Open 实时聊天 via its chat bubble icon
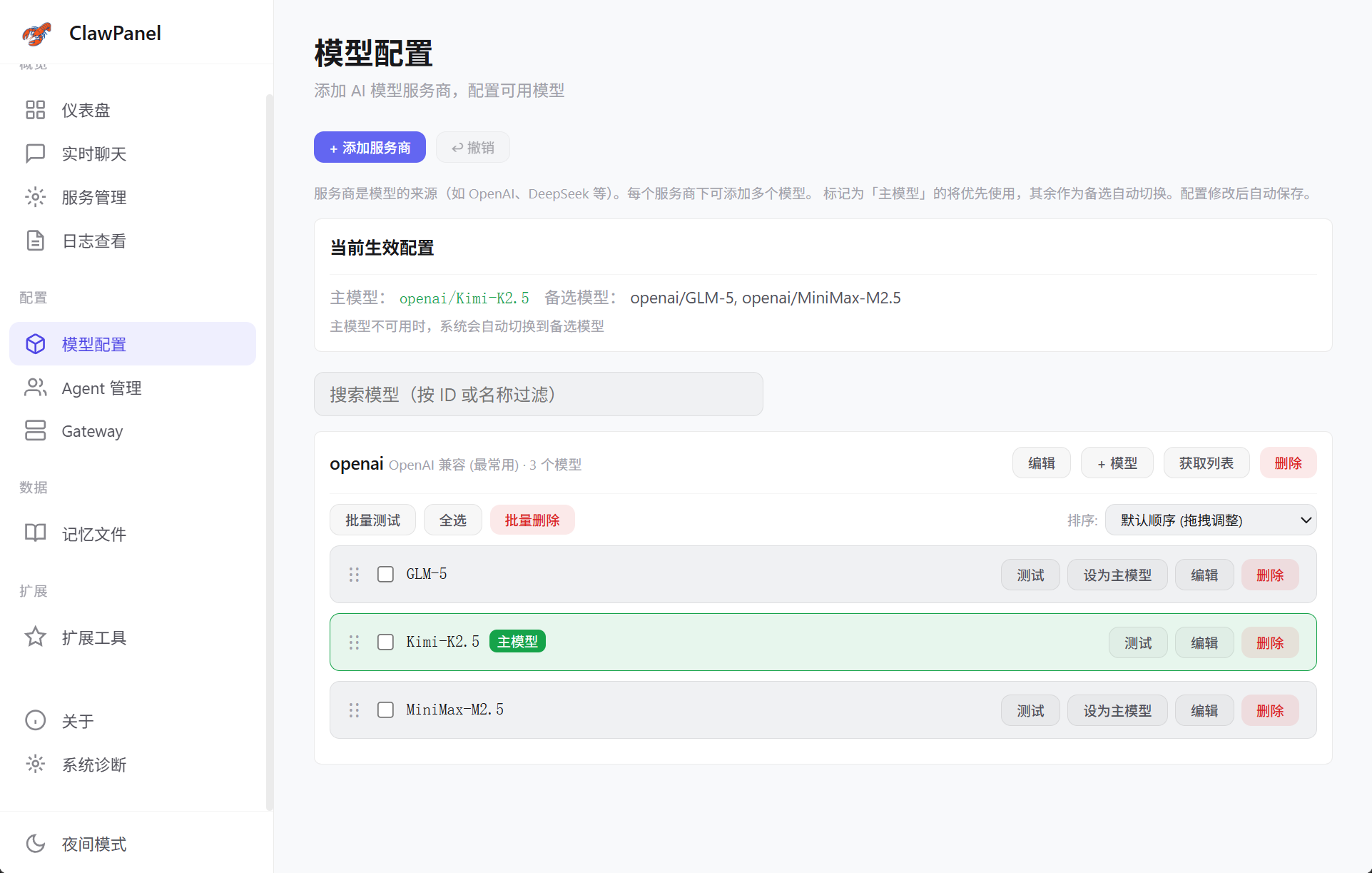 point(36,153)
